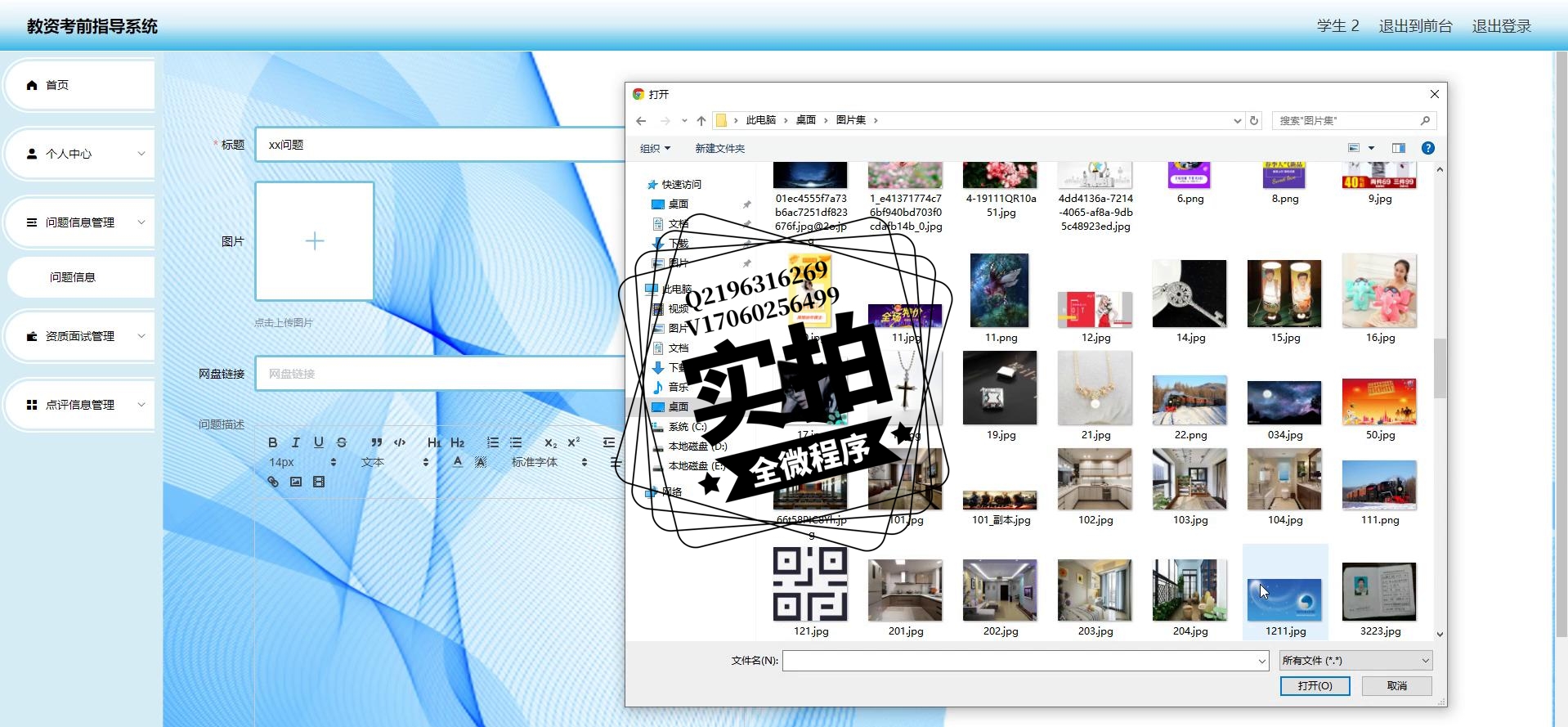Apply Heading 2 (H2) style
The width and height of the screenshot is (1568, 727).
tap(458, 442)
